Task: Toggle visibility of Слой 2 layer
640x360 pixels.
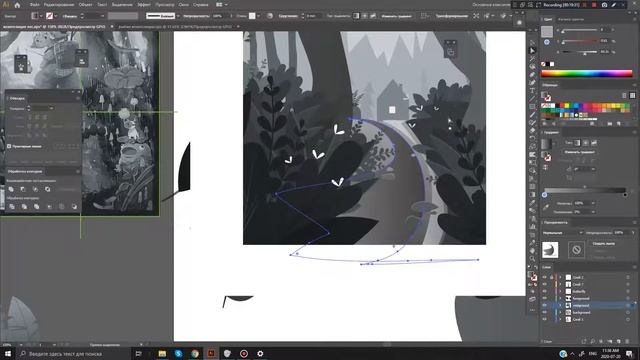Action: [544, 278]
